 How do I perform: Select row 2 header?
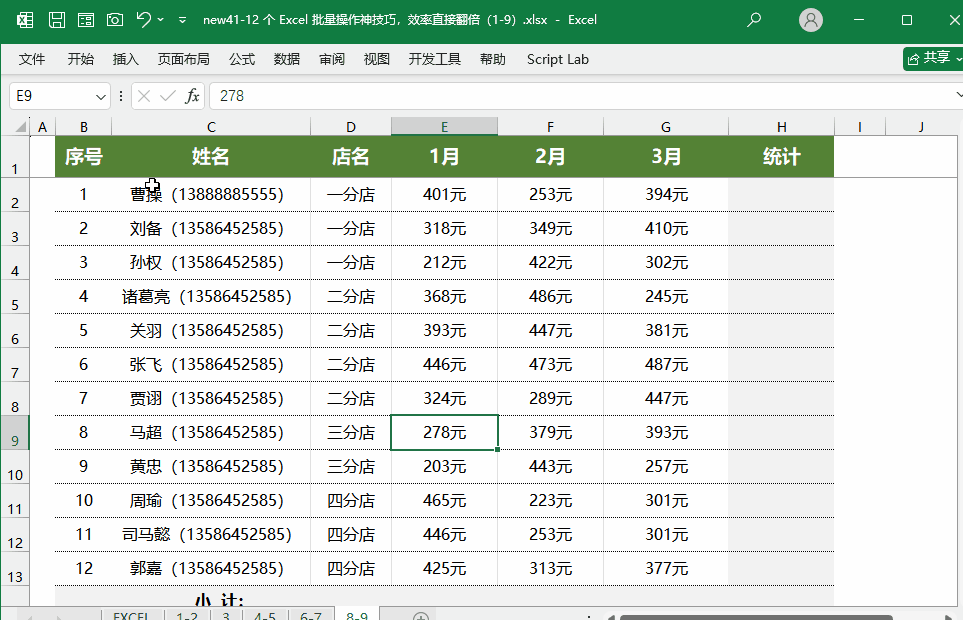pos(15,195)
